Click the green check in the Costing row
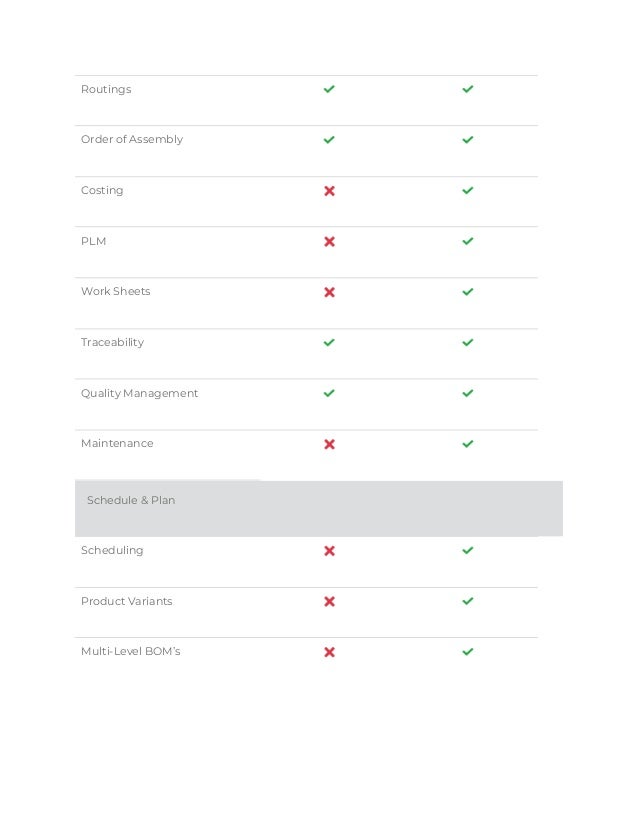This screenshot has width=638, height=826. [467, 190]
